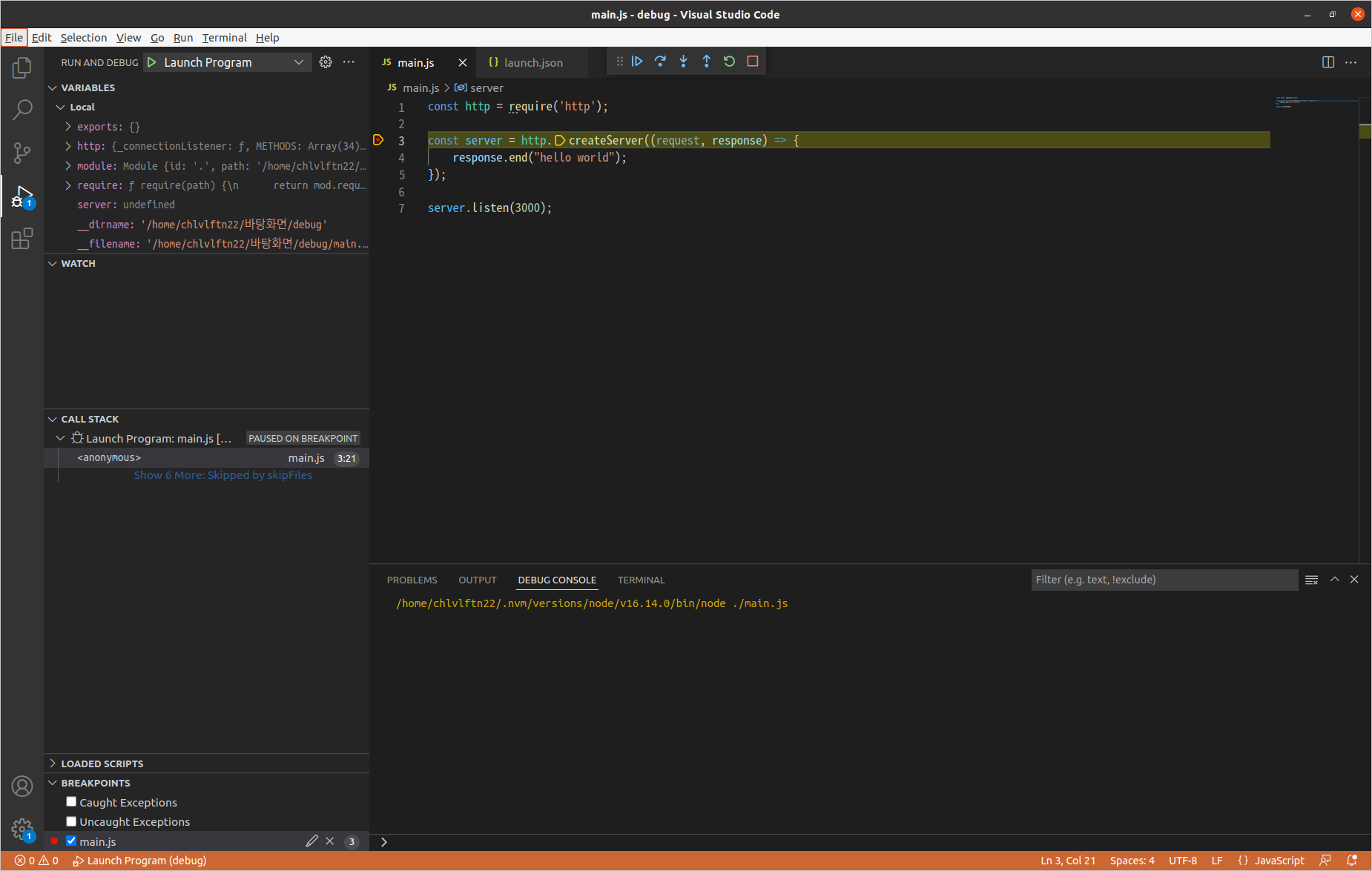
Task: Click Launch Program (debug) in status bar
Action: pyautogui.click(x=139, y=861)
